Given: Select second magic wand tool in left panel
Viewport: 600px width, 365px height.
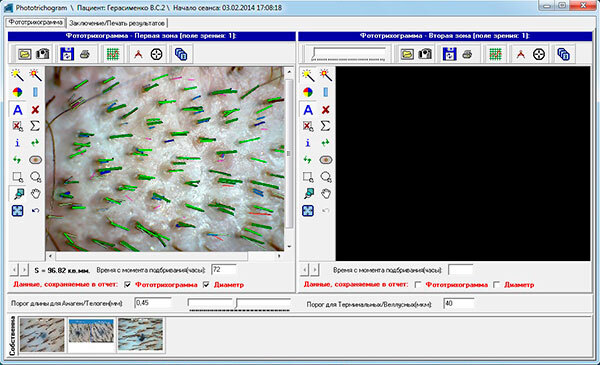Looking at the screenshot, I should pyautogui.click(x=35, y=75).
